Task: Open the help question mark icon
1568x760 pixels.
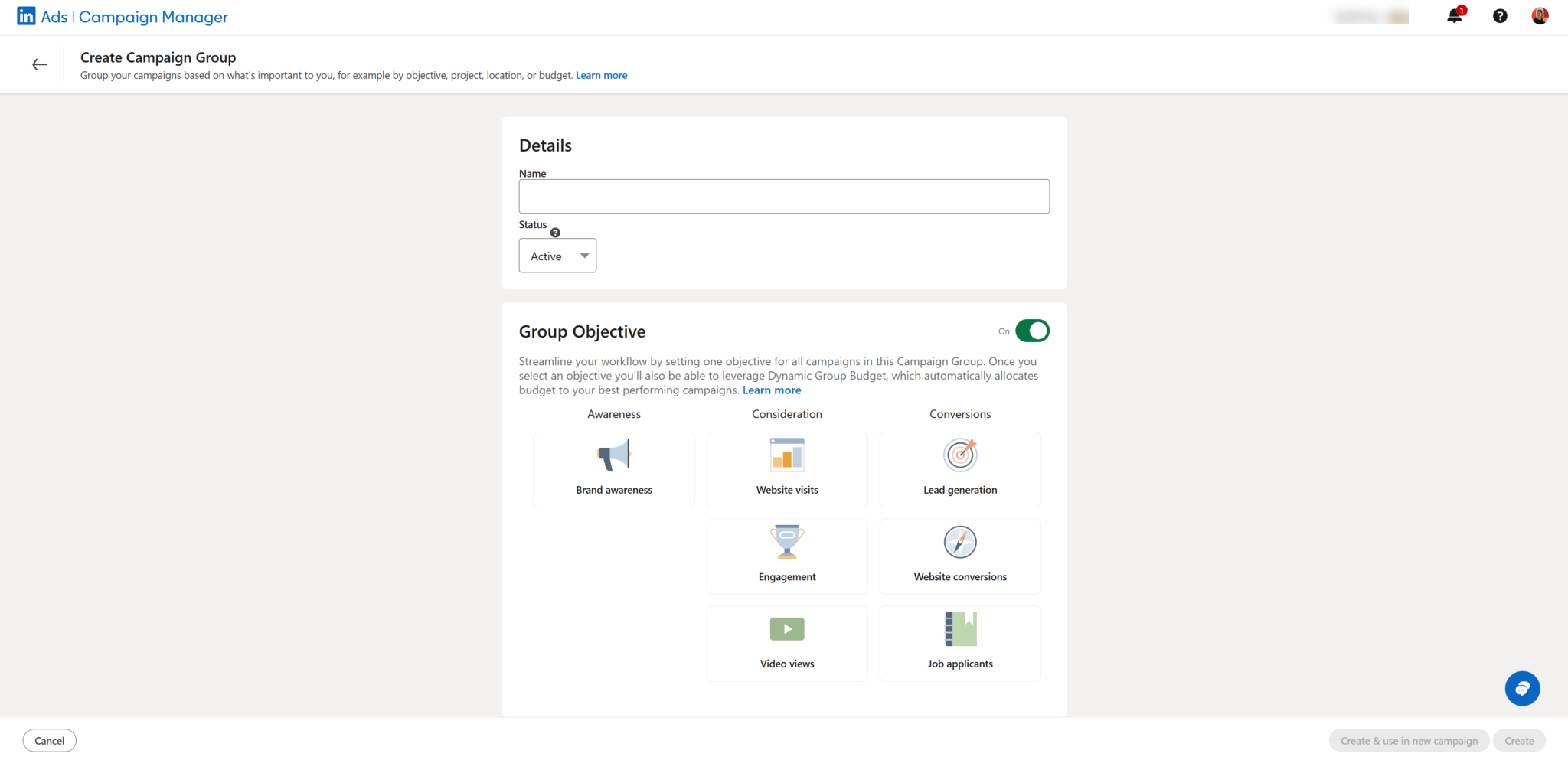Action: tap(1500, 16)
